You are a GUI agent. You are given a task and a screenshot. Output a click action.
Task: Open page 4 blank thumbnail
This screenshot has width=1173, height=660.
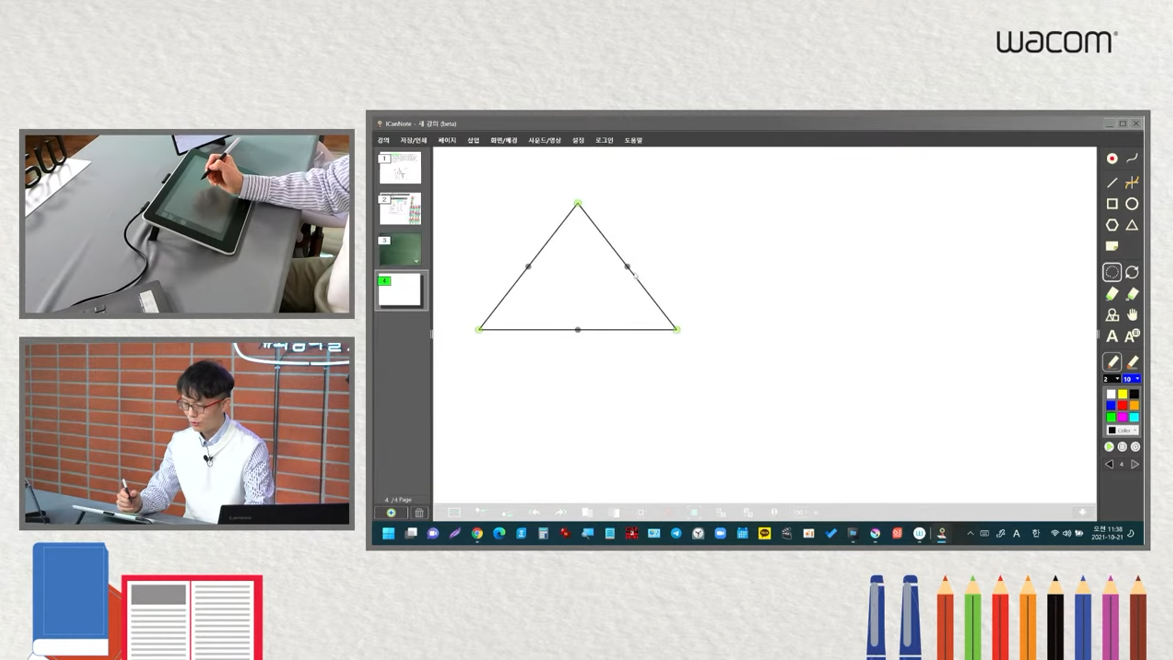400,290
